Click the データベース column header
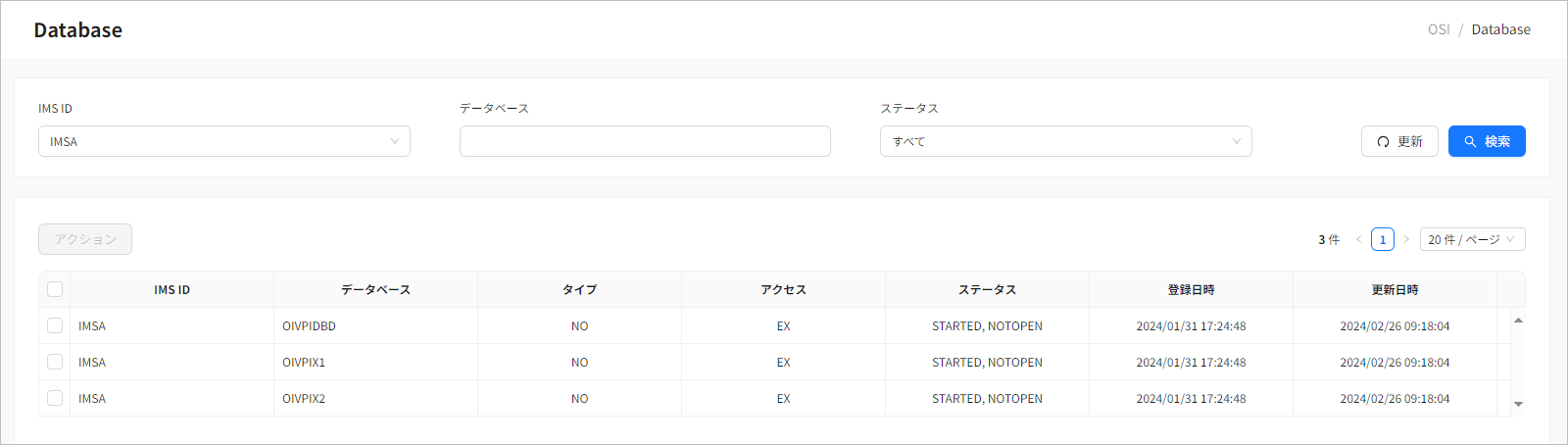 coord(375,289)
